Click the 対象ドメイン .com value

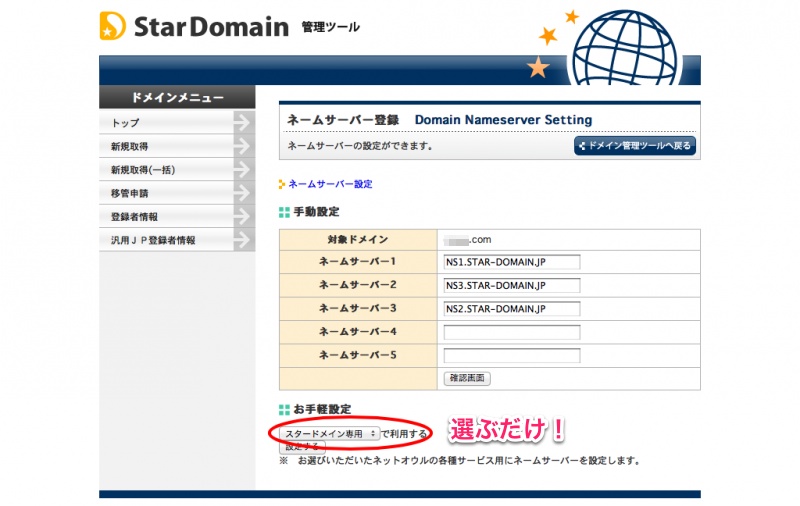(467, 240)
